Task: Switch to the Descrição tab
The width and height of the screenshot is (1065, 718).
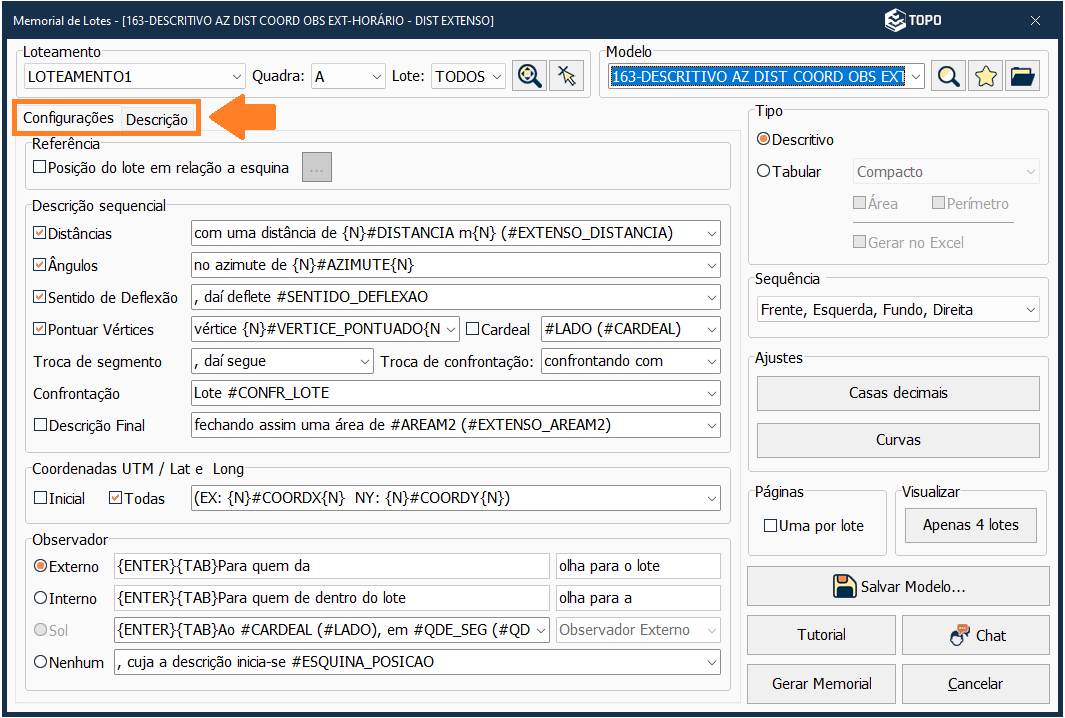Action: 156,119
